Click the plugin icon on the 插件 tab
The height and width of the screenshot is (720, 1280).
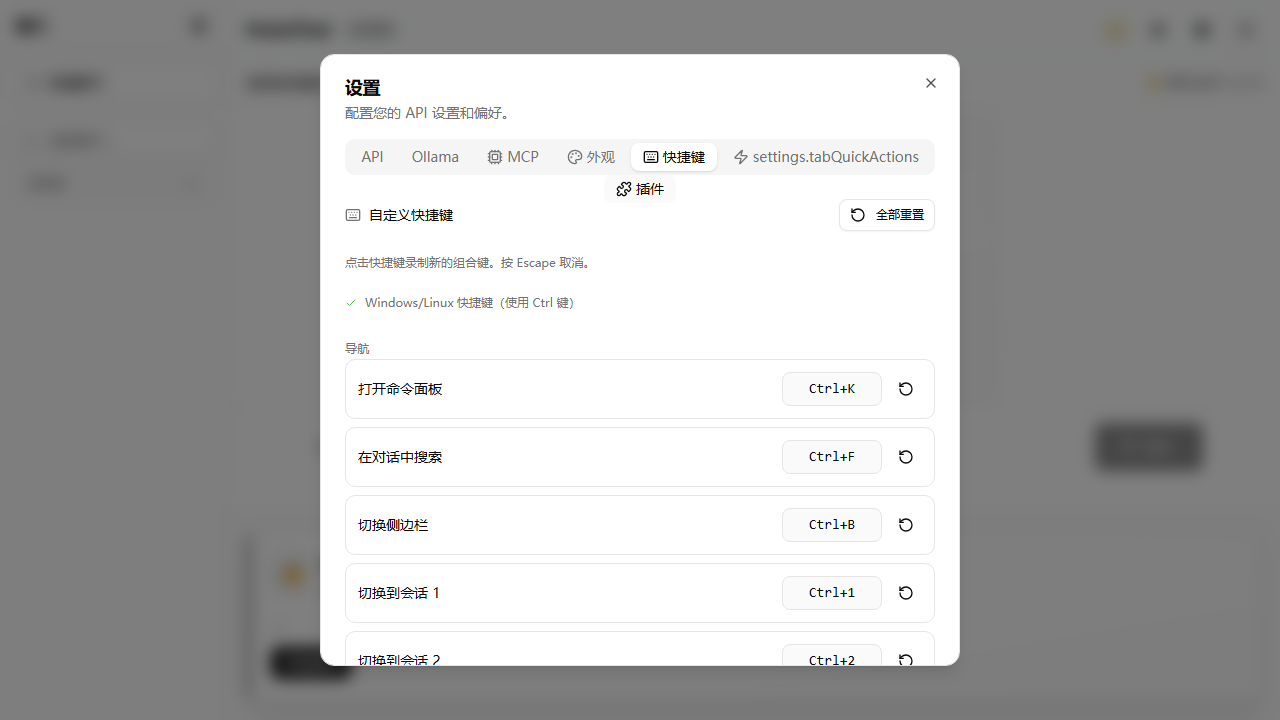pos(623,189)
